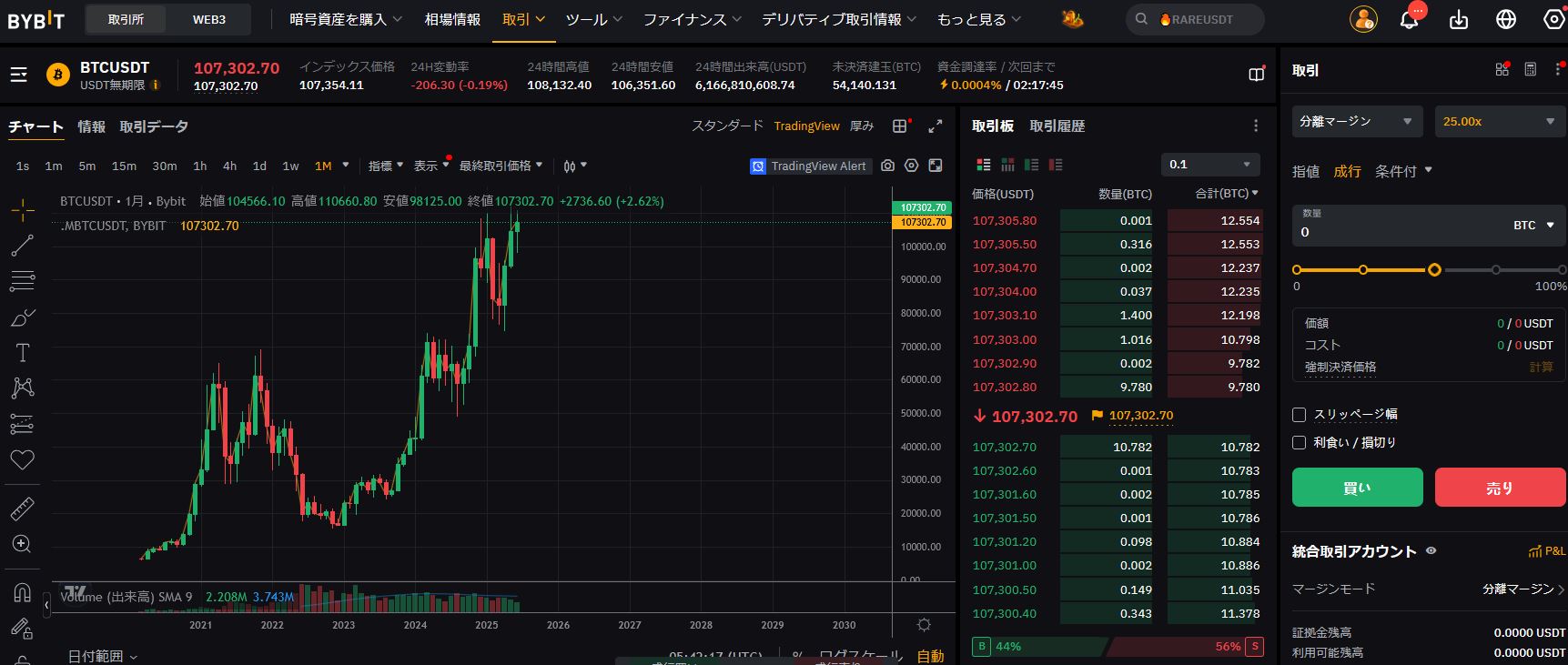Image resolution: width=1568 pixels, height=665 pixels.
Task: Toggle balance visibility eye icon
Action: coord(1431,551)
